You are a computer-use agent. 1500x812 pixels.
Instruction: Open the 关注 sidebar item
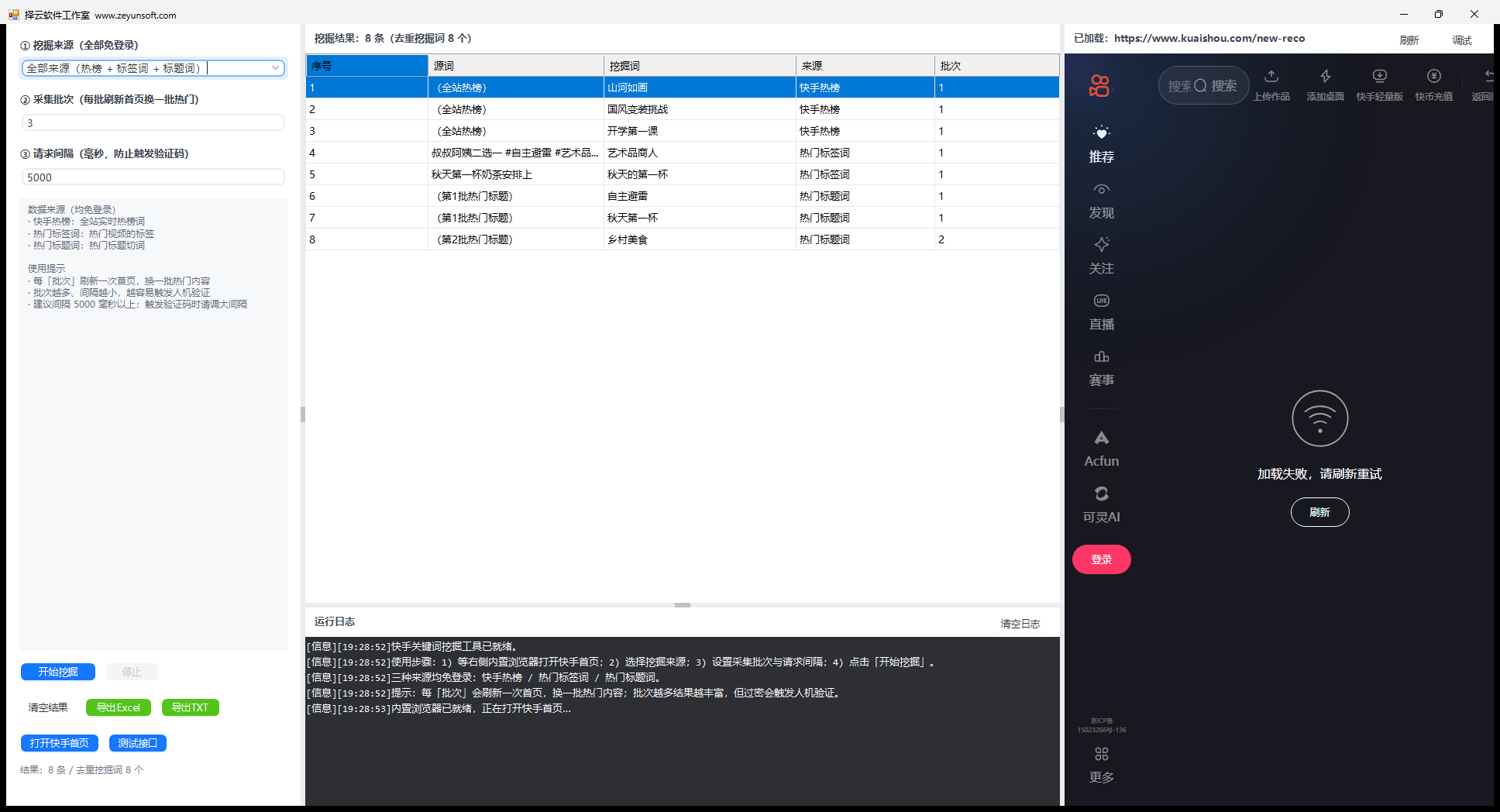1102,257
